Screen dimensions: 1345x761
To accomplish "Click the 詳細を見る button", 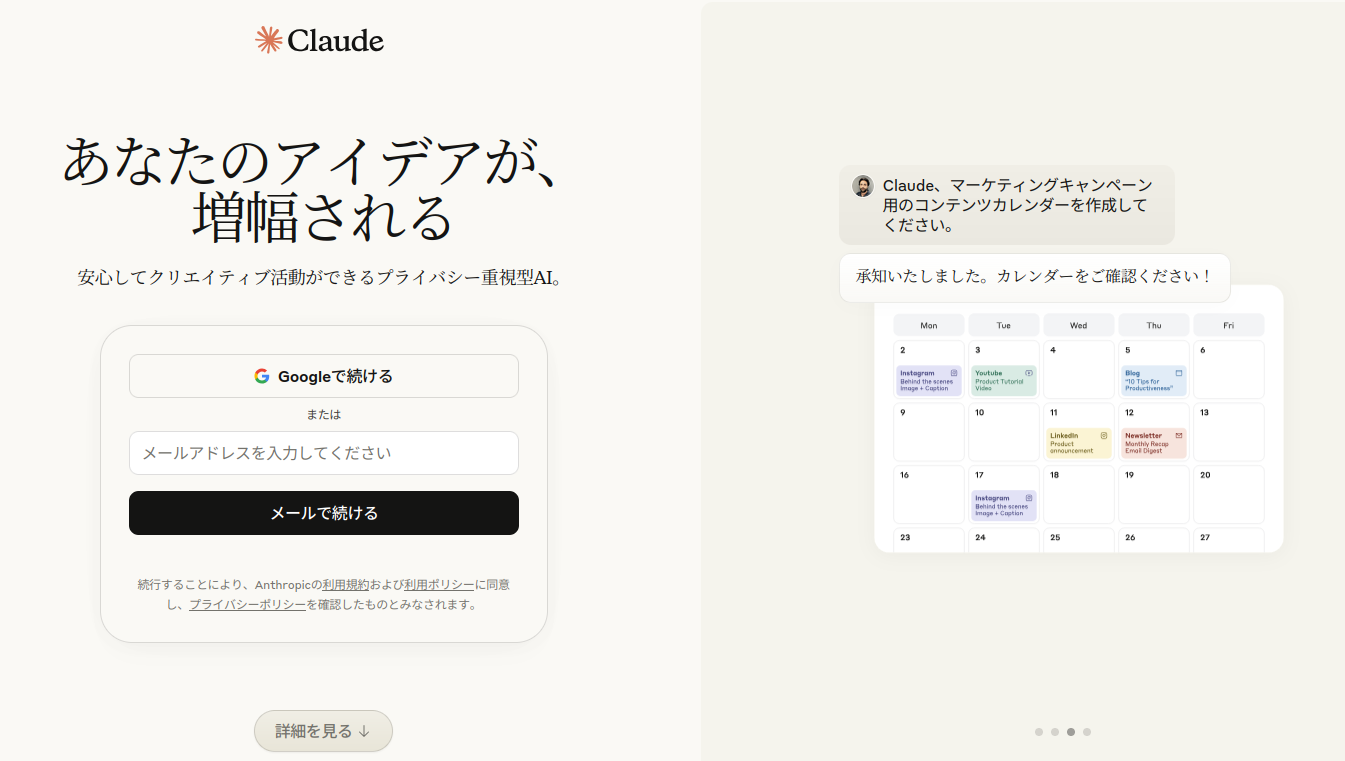I will tap(323, 731).
